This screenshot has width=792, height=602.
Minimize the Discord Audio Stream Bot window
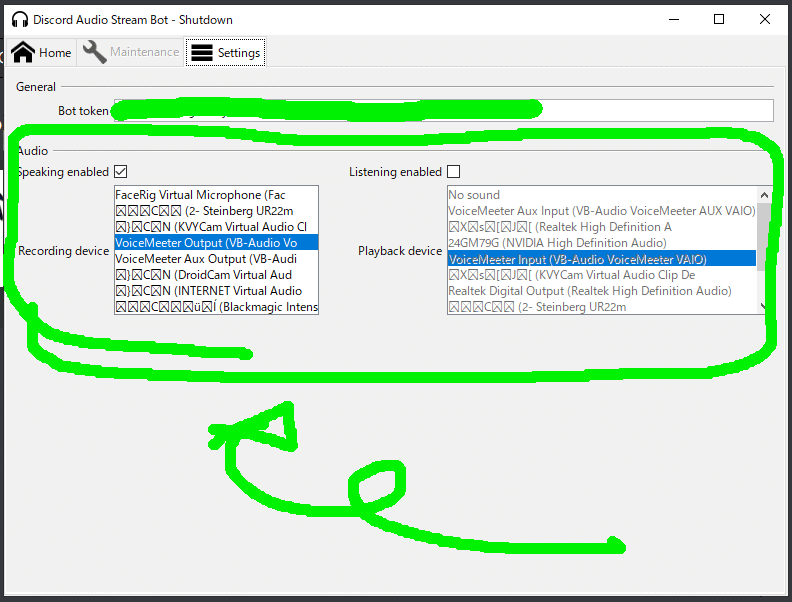click(674, 20)
